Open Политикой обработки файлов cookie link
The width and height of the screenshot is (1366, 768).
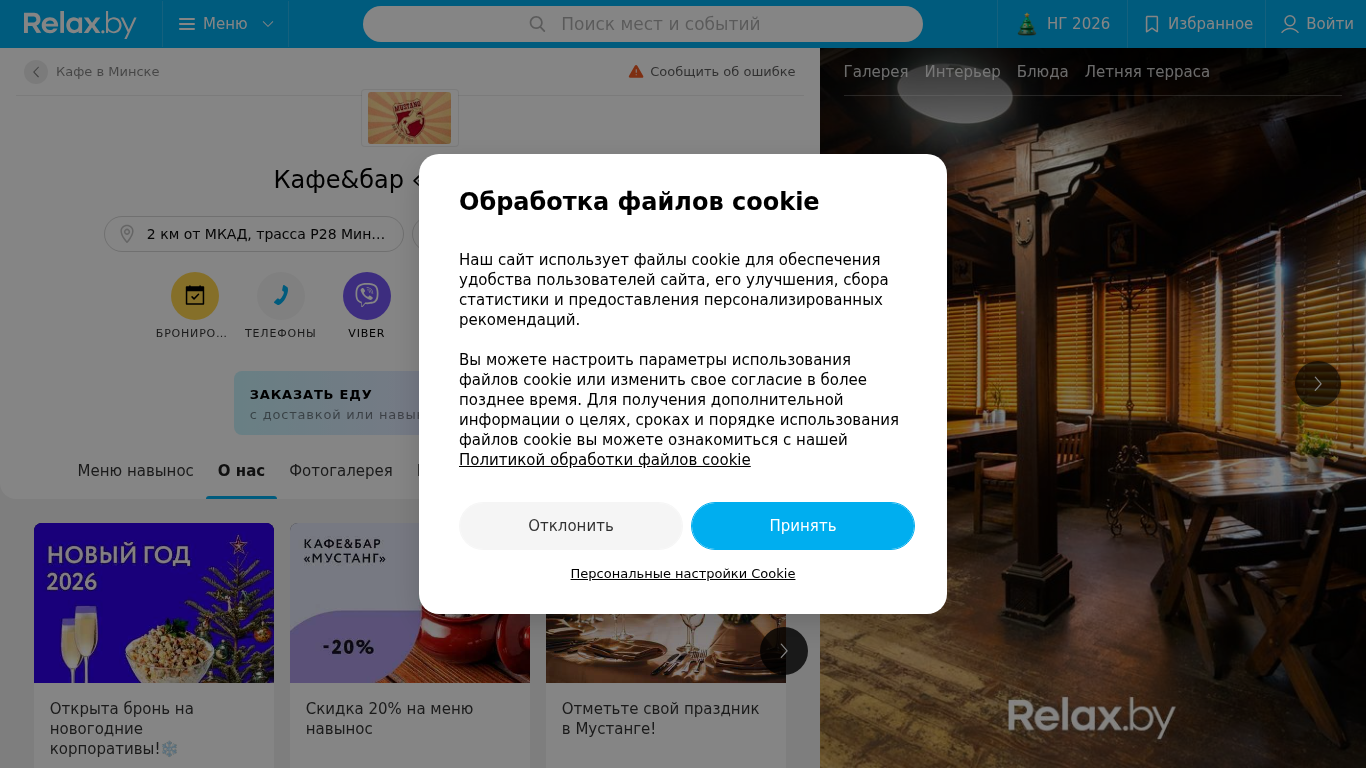point(605,460)
